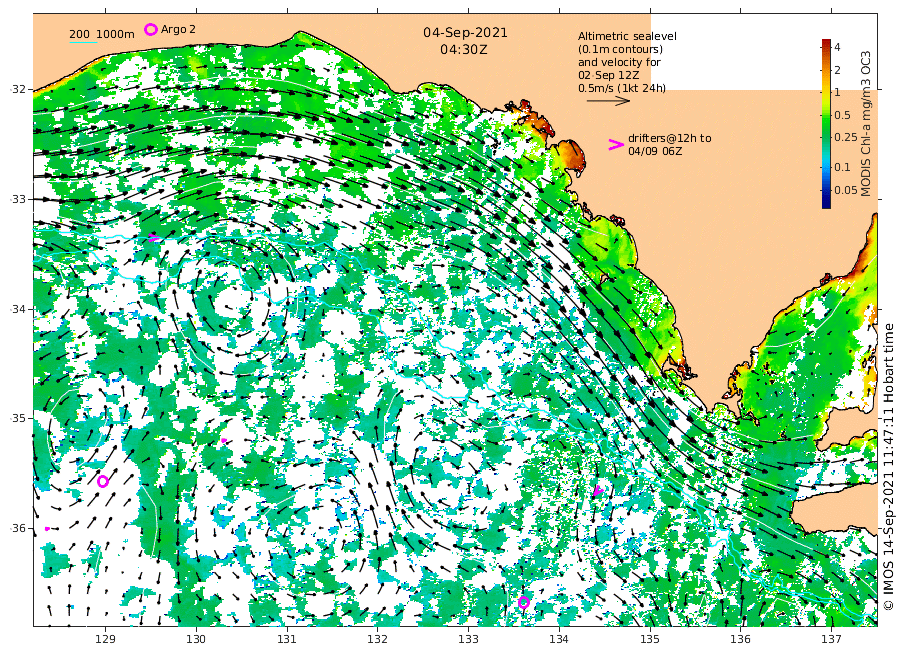The image size is (900, 660).
Task: Click the Argo float circle near 133.6E 36.7S
Action: (523, 602)
